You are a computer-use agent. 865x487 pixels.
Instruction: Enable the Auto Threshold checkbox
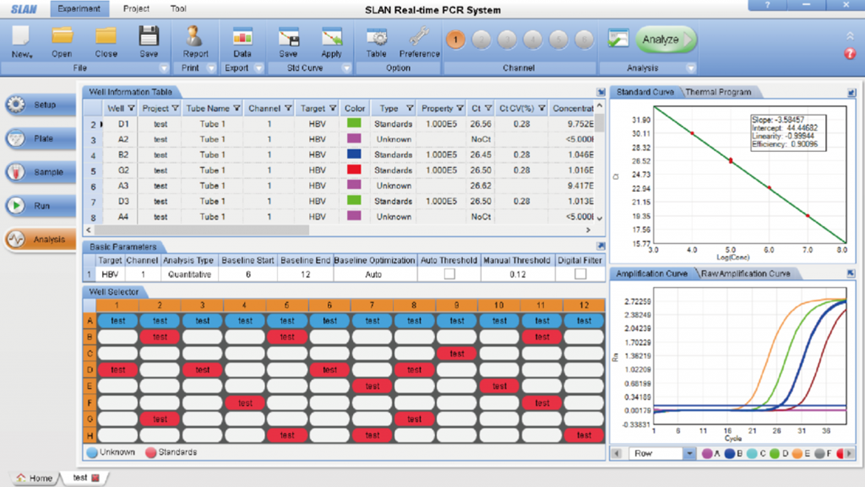tap(449, 274)
